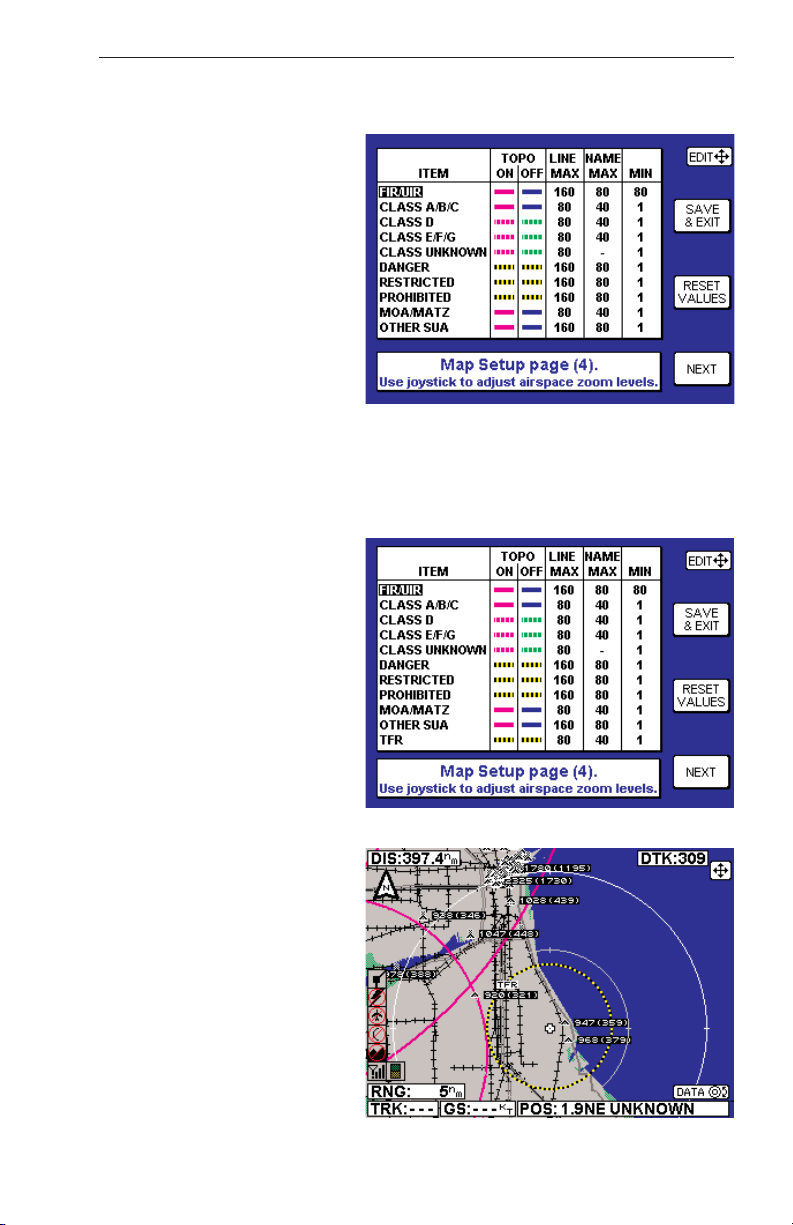Click the POS: 1.9NE UNKNOWN field

(x=623, y=1110)
